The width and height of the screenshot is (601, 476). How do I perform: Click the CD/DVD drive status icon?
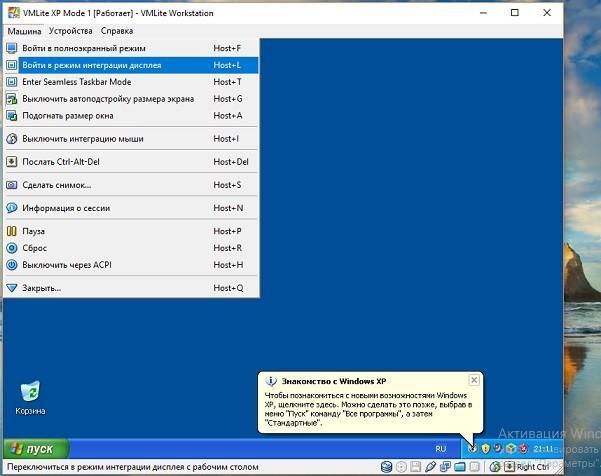[401, 466]
